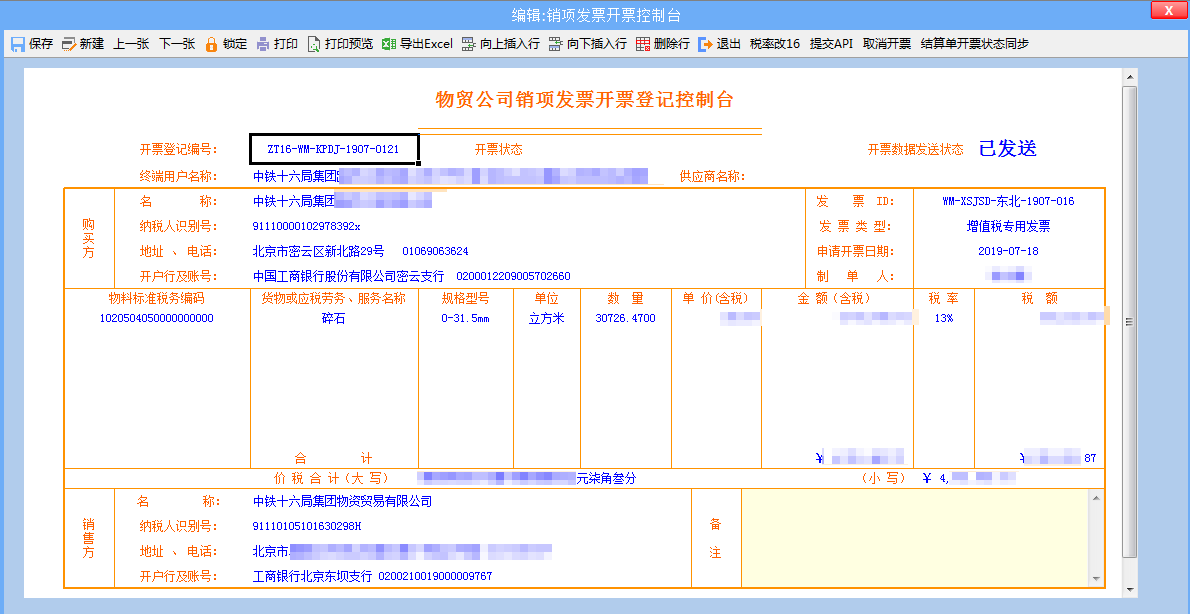The image size is (1190, 614).
Task: Click the main form vertical scrollbar thumb
Action: 1129,322
